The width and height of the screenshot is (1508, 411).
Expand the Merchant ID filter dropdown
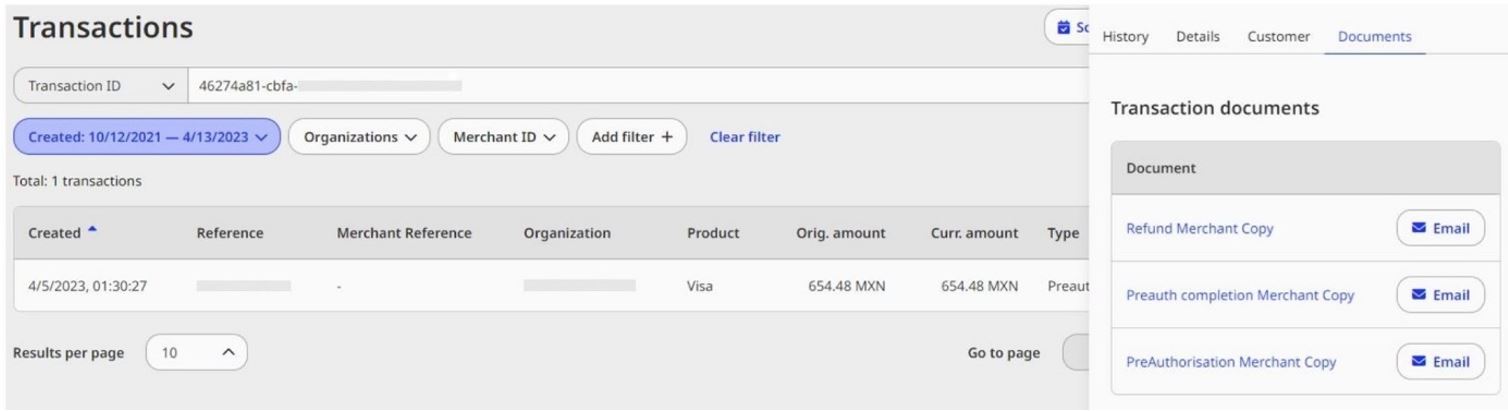point(503,137)
